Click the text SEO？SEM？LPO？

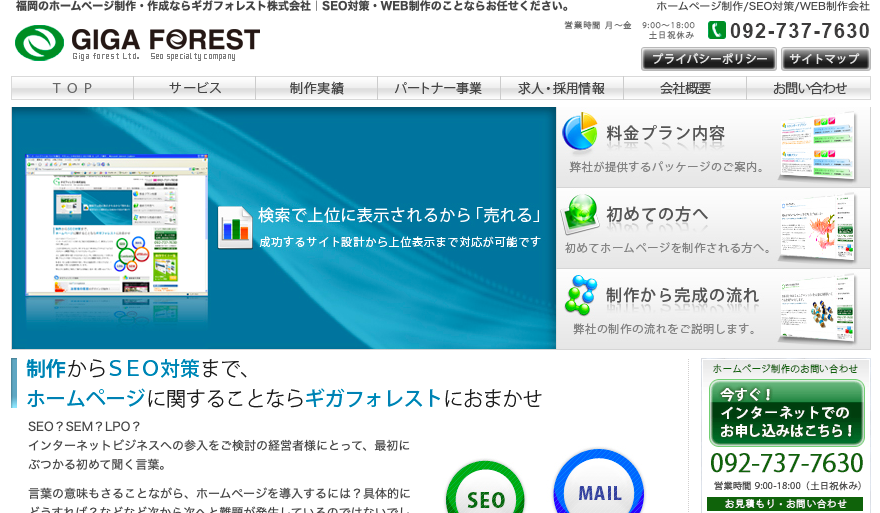tap(84, 427)
